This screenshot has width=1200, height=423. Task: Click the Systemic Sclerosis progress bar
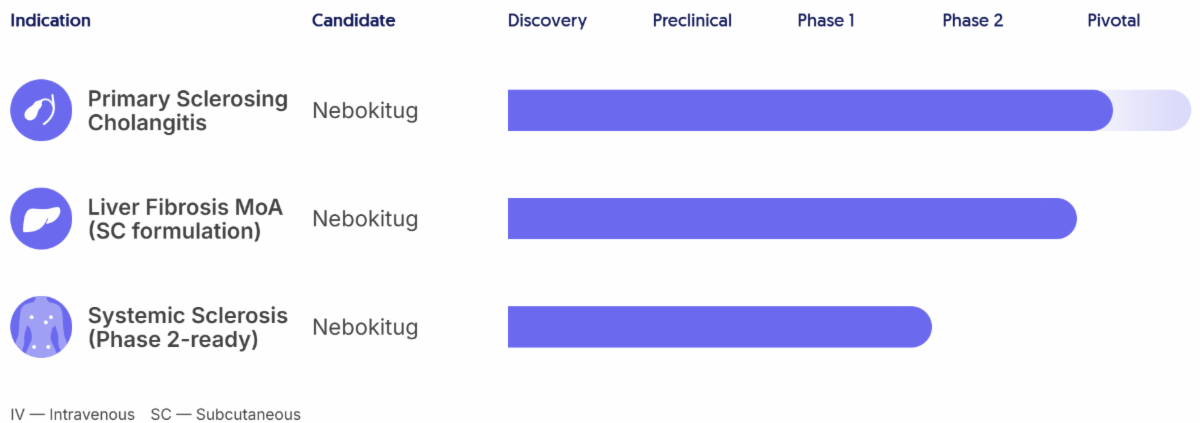pyautogui.click(x=719, y=327)
